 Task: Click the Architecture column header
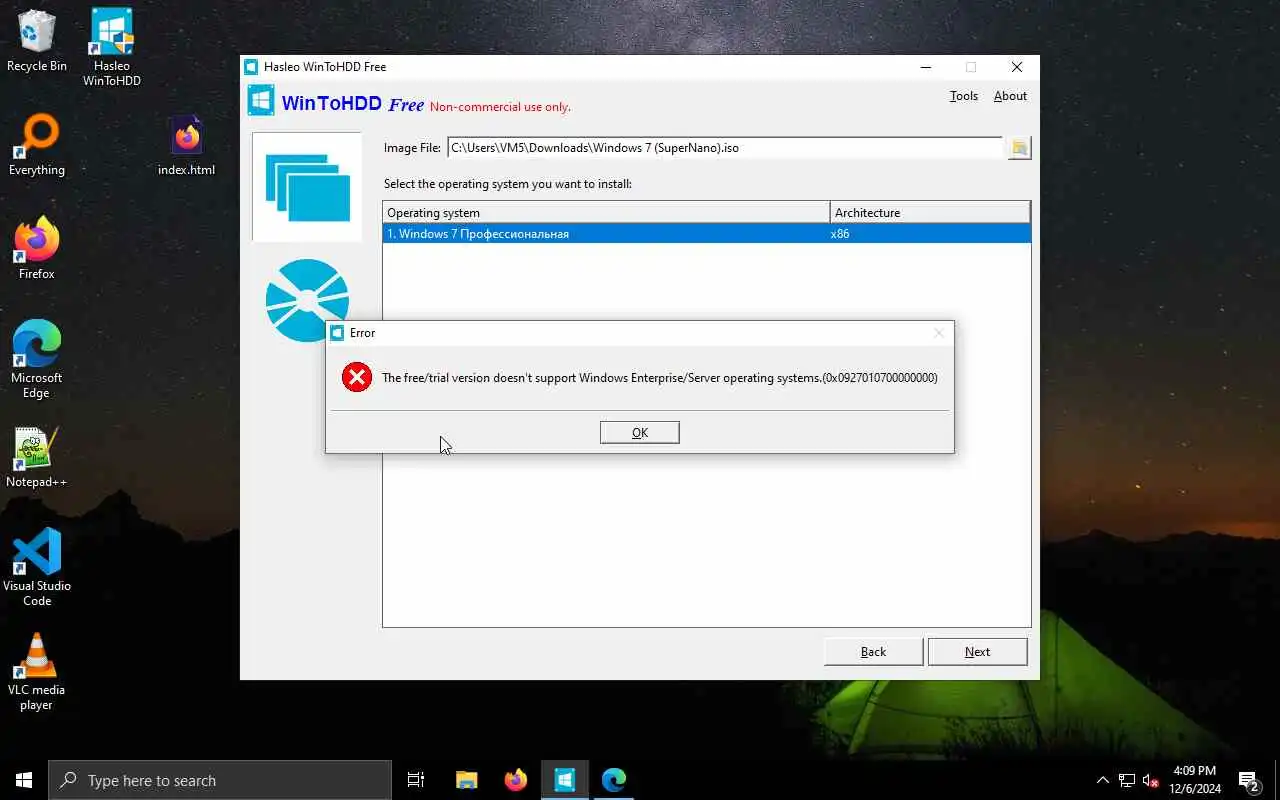click(930, 212)
